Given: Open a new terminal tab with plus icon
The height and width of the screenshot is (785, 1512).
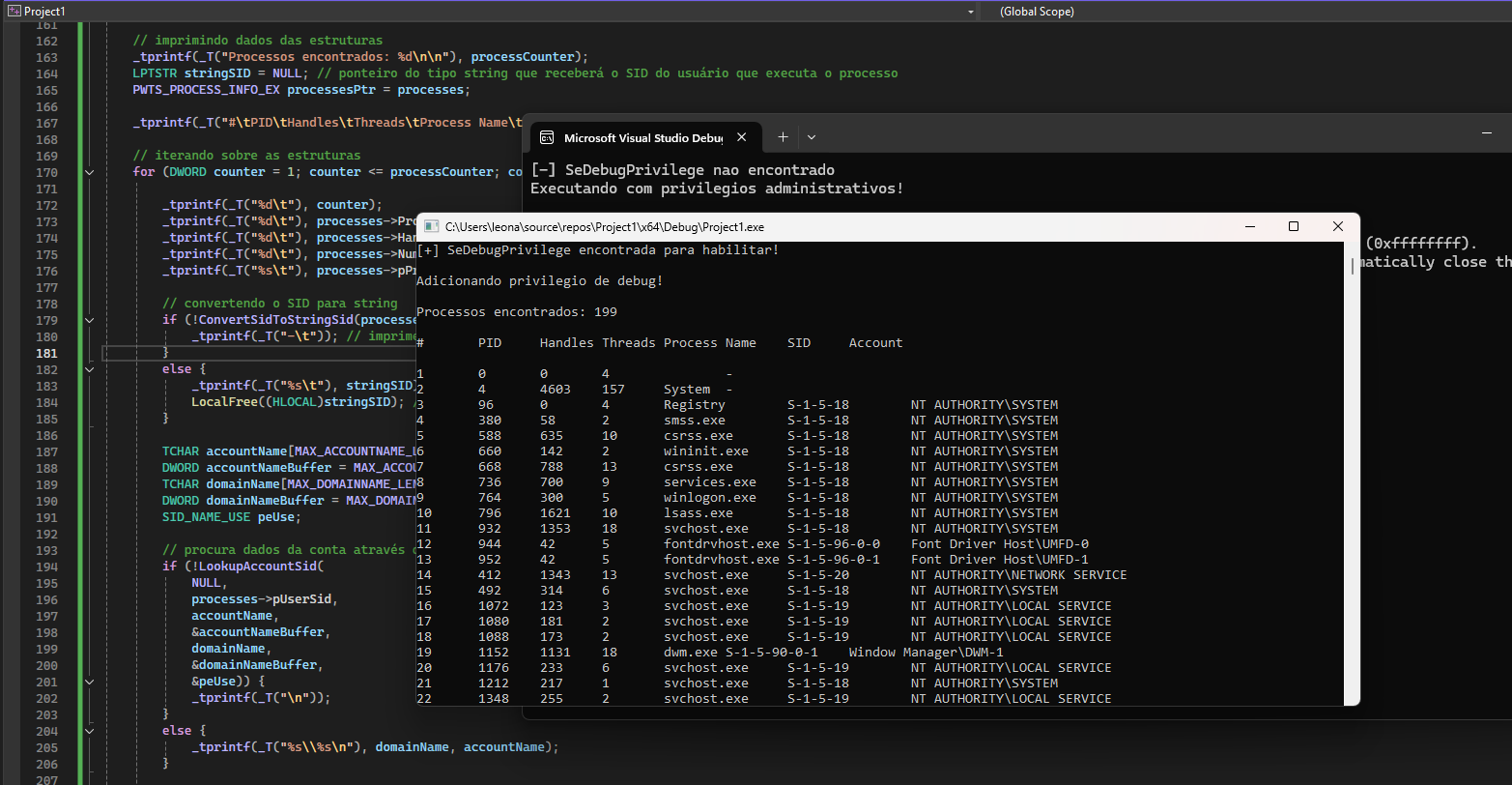Looking at the screenshot, I should tap(784, 137).
